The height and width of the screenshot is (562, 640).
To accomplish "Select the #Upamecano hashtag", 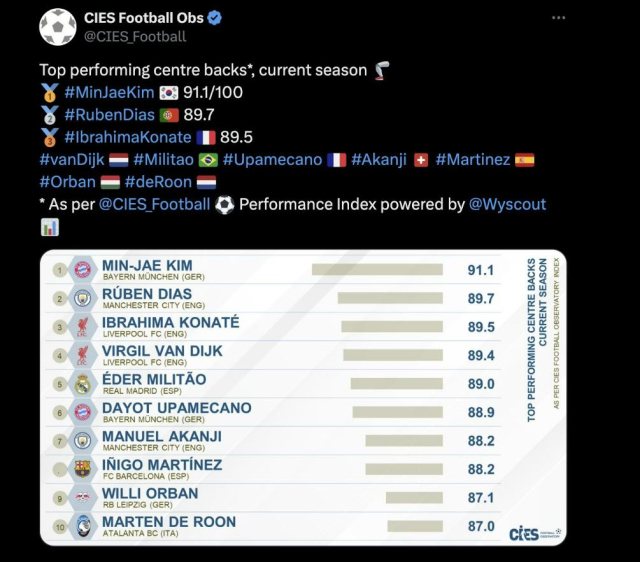I will tap(272, 160).
